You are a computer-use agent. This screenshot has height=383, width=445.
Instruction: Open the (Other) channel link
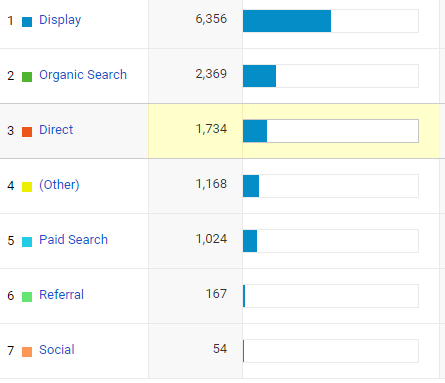pos(59,185)
